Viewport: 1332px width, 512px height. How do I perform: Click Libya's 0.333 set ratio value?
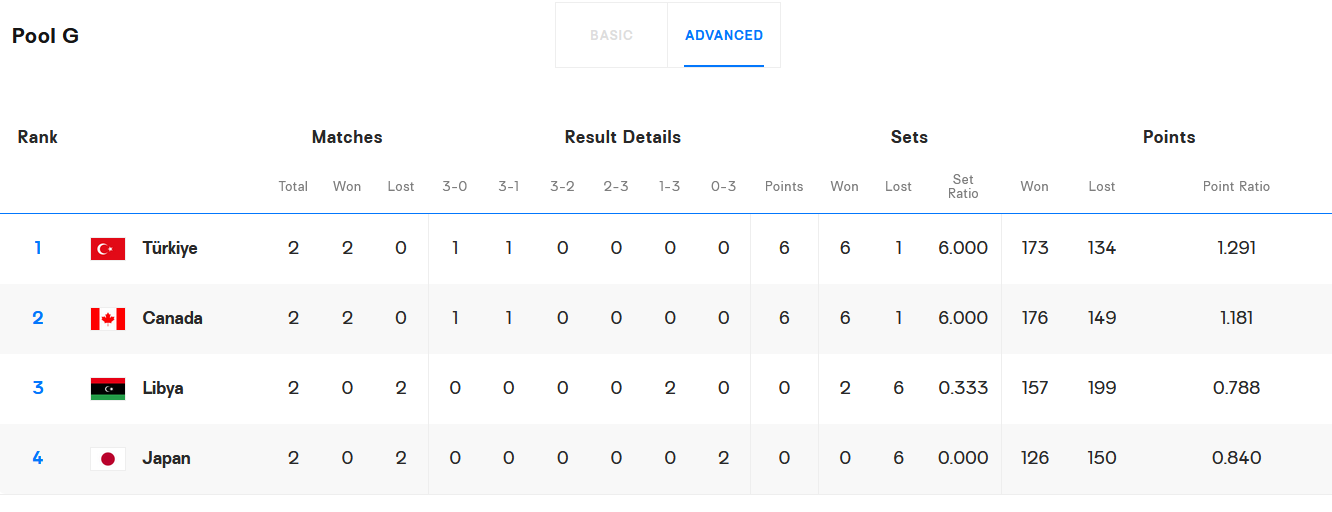[x=963, y=388]
